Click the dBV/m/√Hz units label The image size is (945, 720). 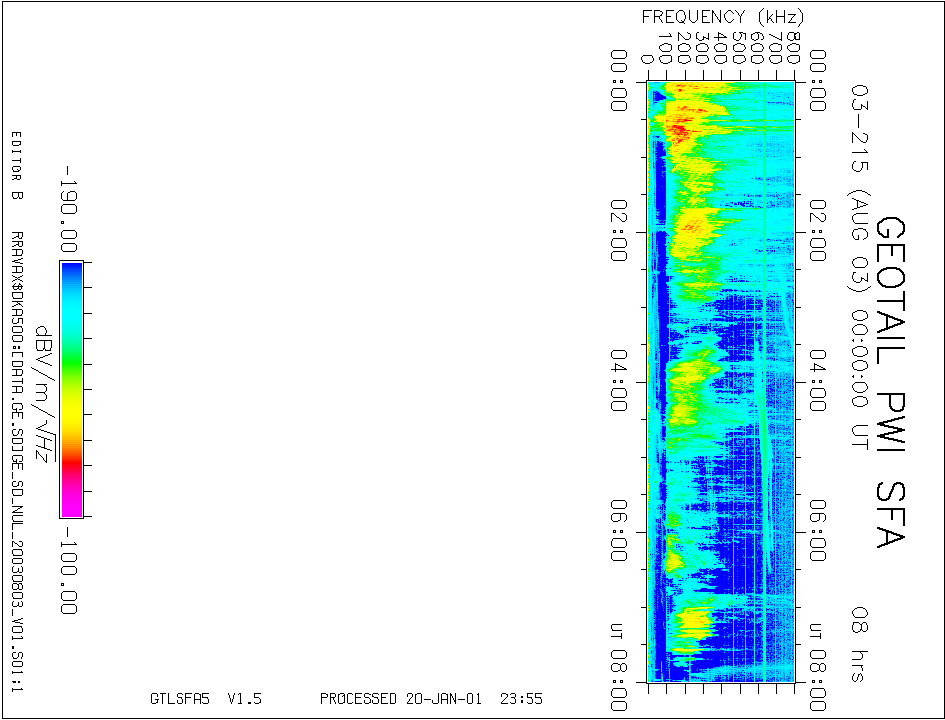(42, 393)
